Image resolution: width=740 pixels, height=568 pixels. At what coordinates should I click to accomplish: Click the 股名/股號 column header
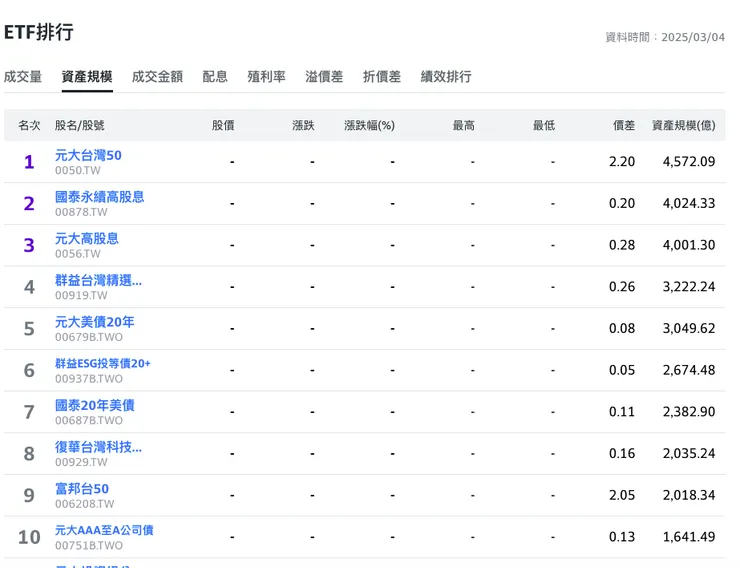(x=79, y=125)
